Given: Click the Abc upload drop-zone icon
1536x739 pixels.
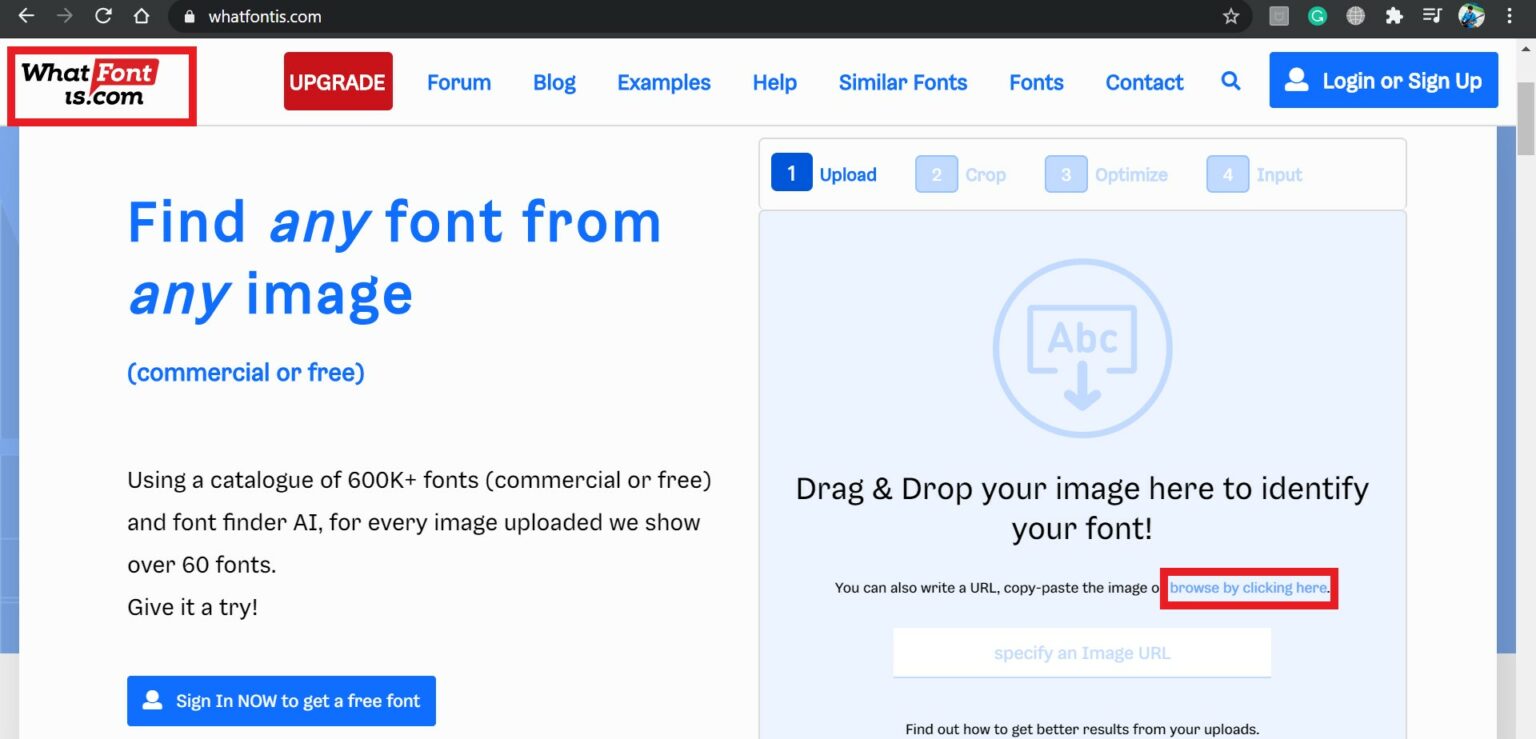Looking at the screenshot, I should (x=1082, y=345).
